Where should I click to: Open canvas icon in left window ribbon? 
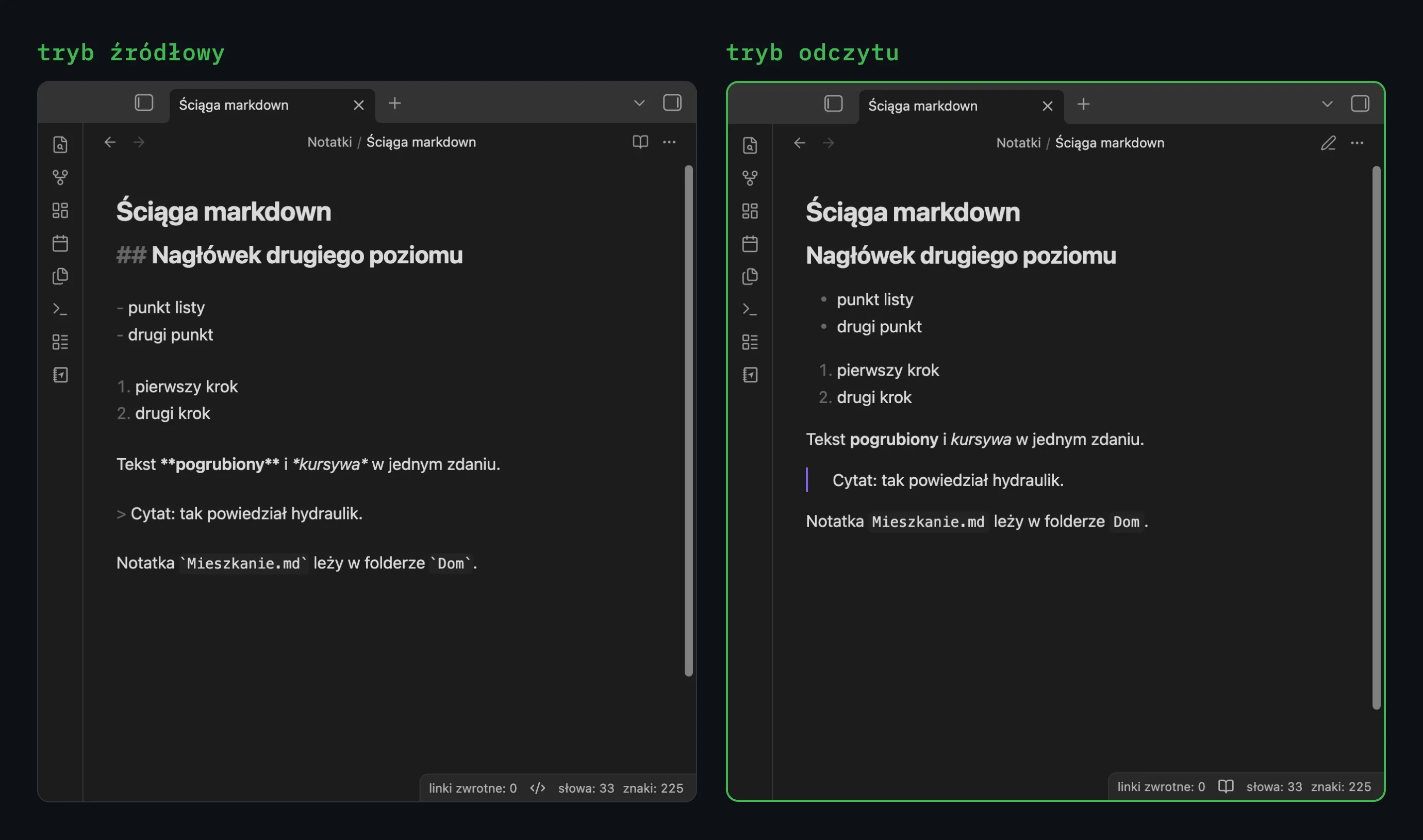click(x=60, y=211)
